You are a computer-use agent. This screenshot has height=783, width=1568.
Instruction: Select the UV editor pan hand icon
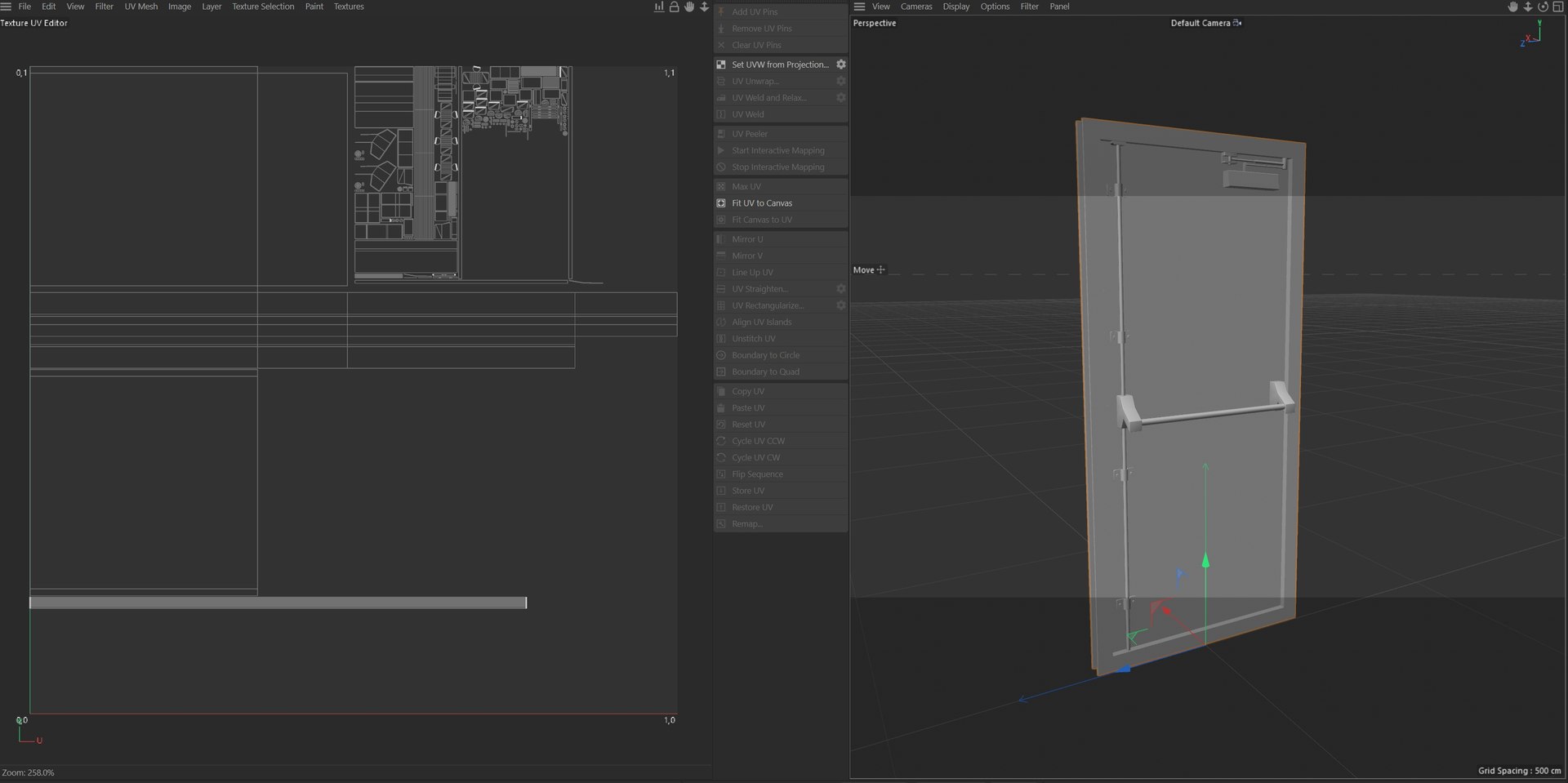point(689,7)
